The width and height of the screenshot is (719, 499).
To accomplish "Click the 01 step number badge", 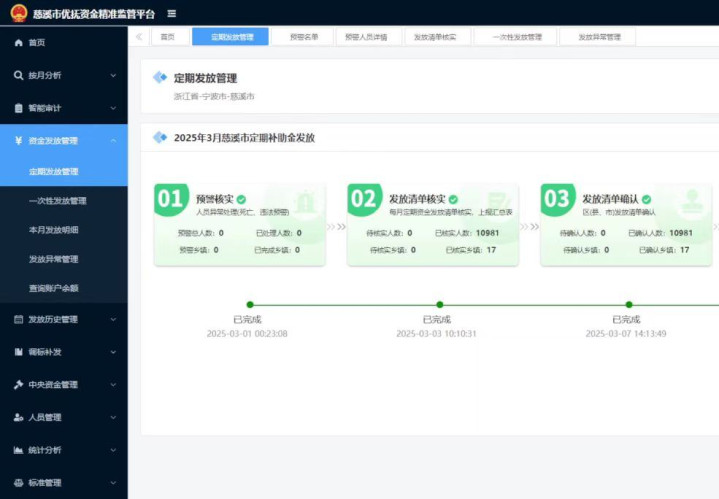I will point(171,199).
